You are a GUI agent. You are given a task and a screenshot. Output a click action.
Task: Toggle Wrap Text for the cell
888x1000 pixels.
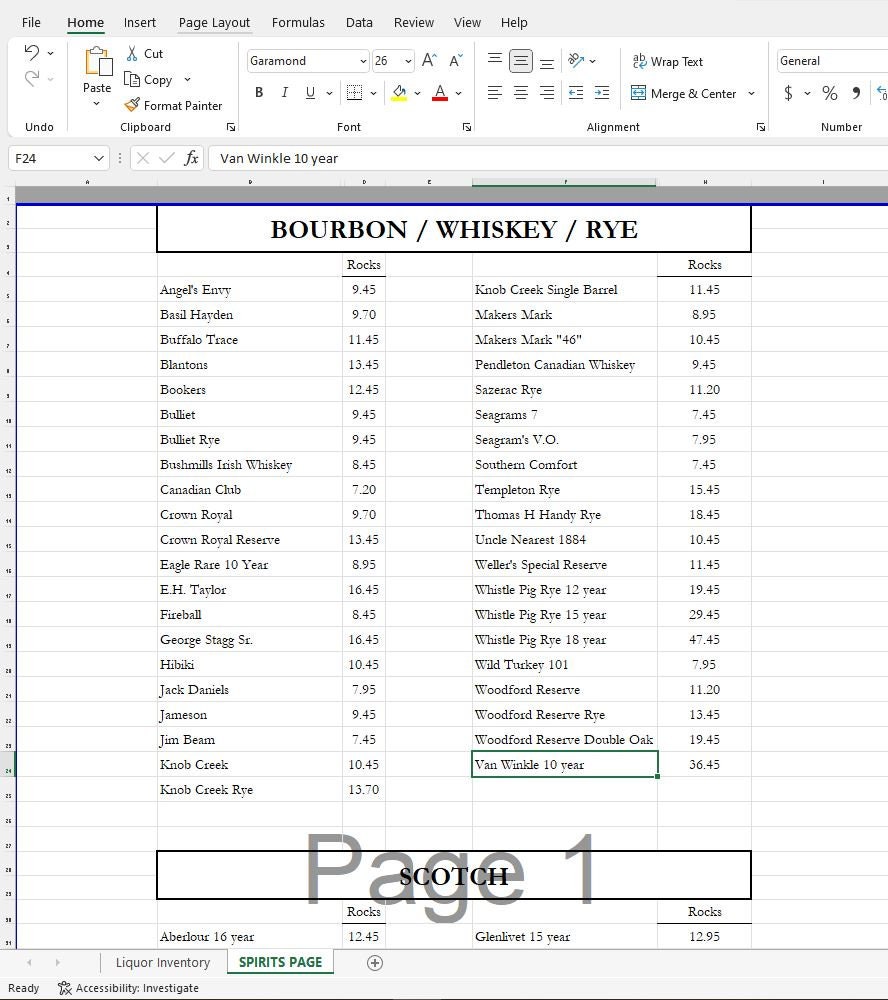[x=668, y=61]
